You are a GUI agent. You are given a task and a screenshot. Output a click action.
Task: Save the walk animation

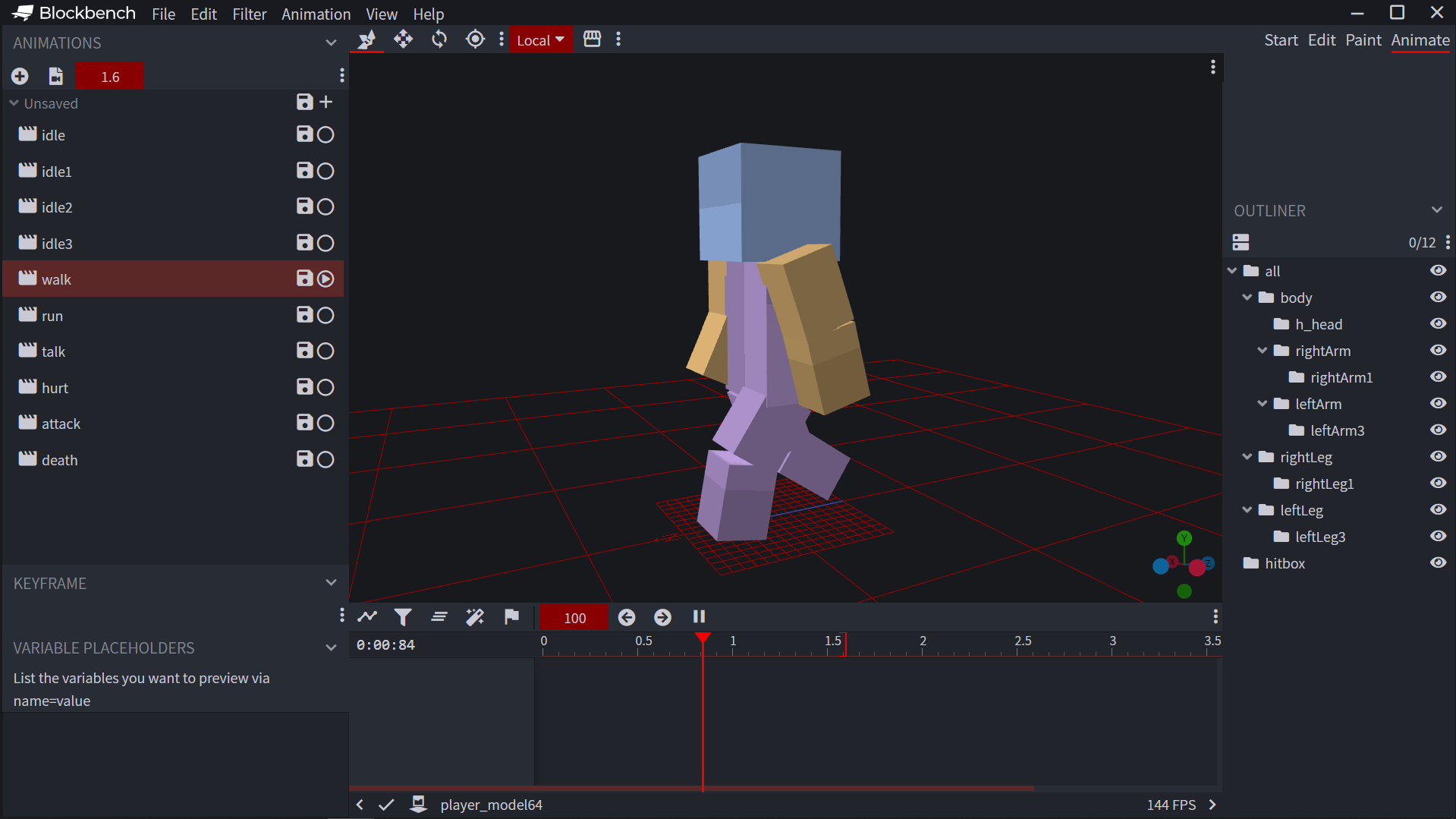304,279
